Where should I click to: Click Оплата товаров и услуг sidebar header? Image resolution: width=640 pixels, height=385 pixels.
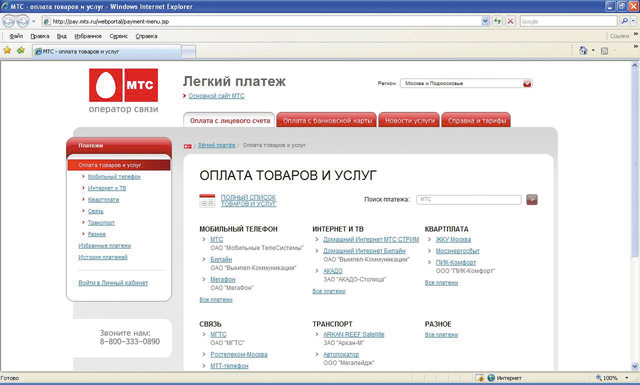[119, 165]
